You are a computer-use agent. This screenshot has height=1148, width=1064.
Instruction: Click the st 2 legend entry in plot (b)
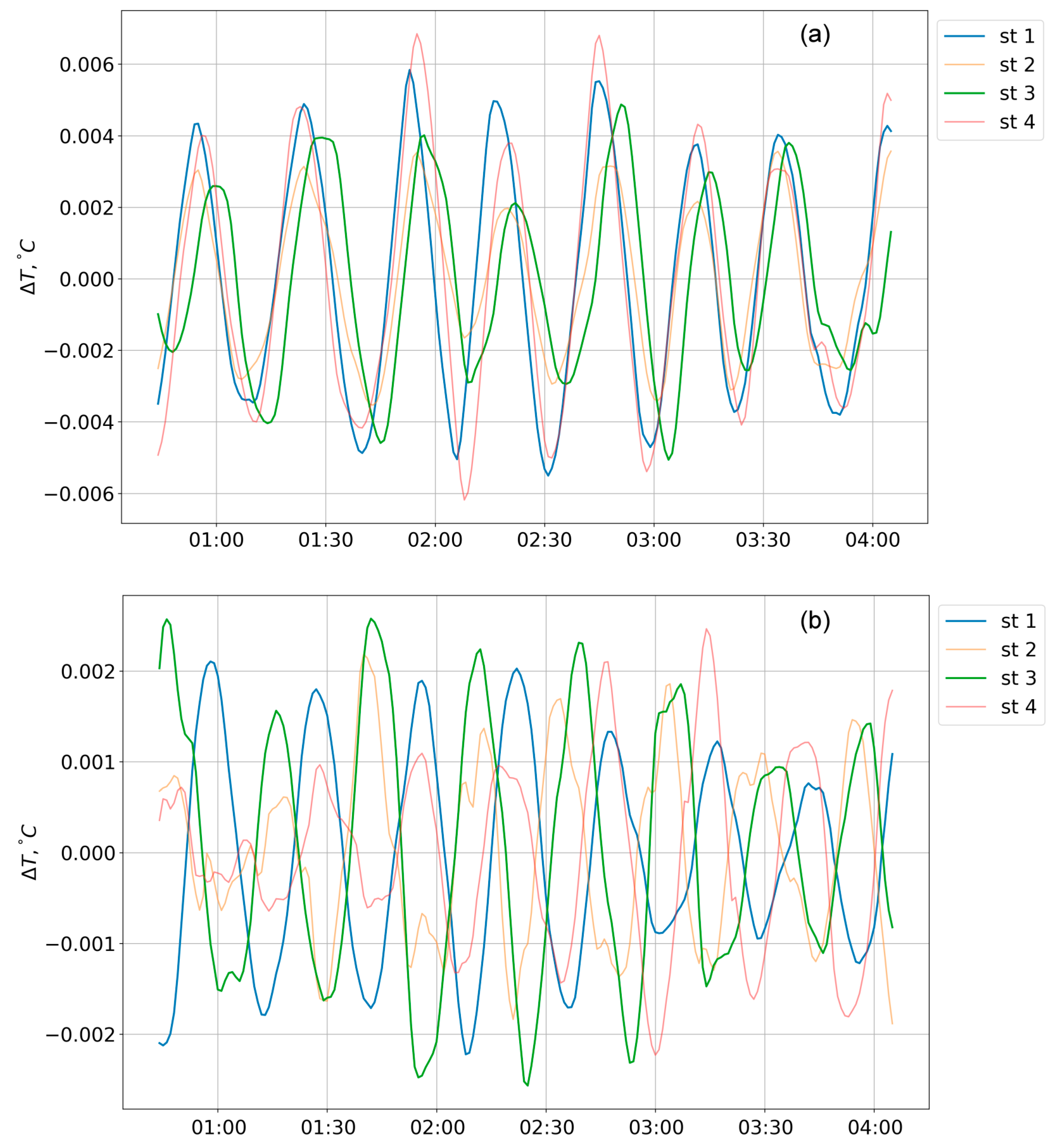point(1018,650)
